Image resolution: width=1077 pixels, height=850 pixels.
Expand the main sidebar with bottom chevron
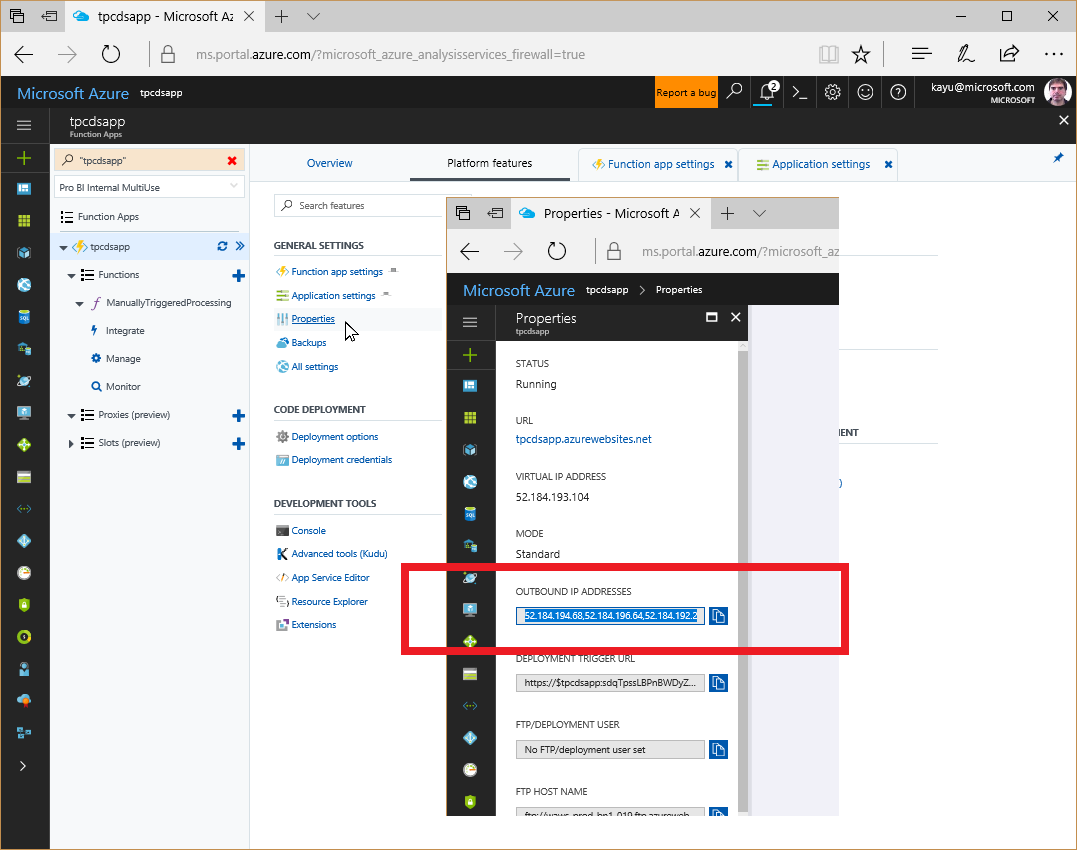(23, 766)
